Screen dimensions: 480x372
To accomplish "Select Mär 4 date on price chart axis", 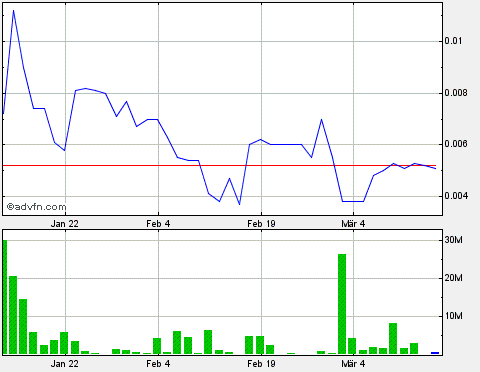I will [x=353, y=224].
